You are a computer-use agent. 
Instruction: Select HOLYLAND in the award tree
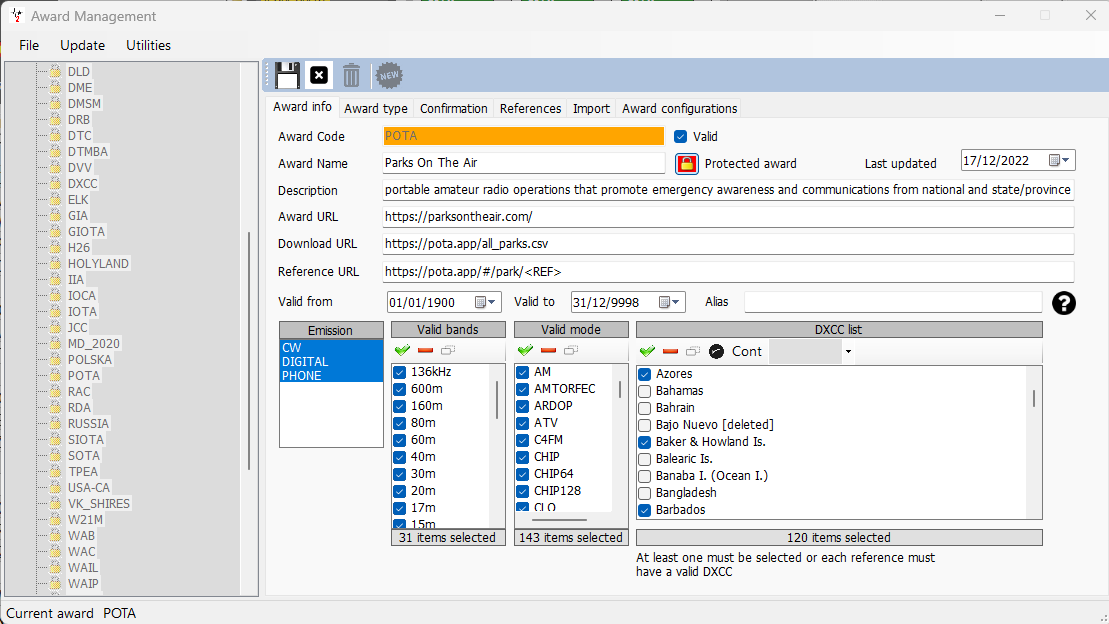(x=98, y=263)
